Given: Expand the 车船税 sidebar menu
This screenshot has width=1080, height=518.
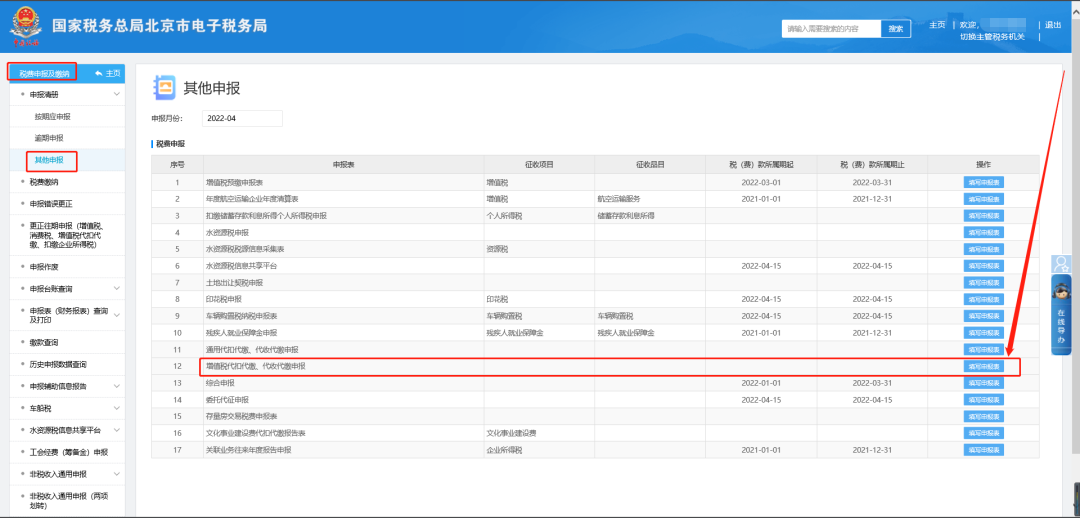Looking at the screenshot, I should click(117, 408).
